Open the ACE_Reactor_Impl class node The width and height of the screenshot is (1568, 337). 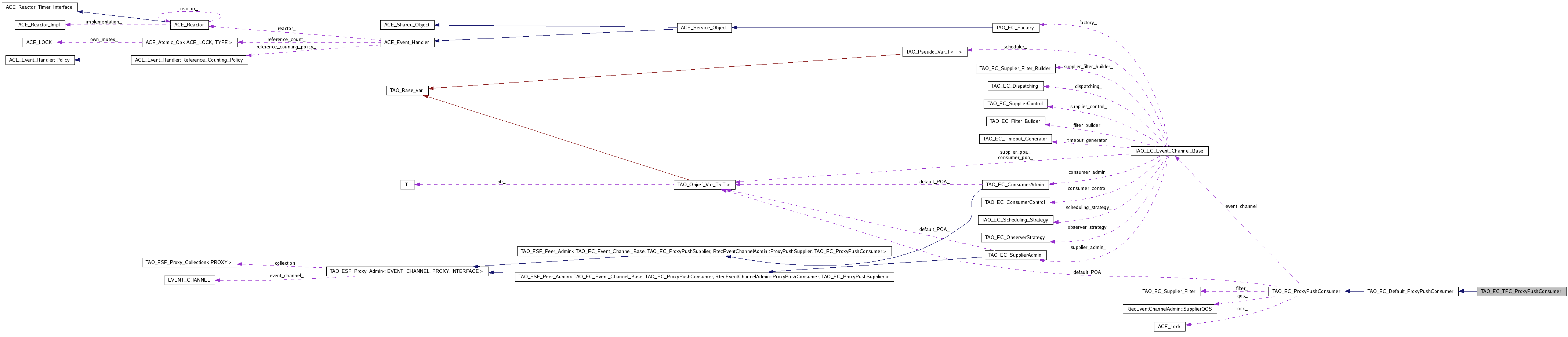(40, 25)
